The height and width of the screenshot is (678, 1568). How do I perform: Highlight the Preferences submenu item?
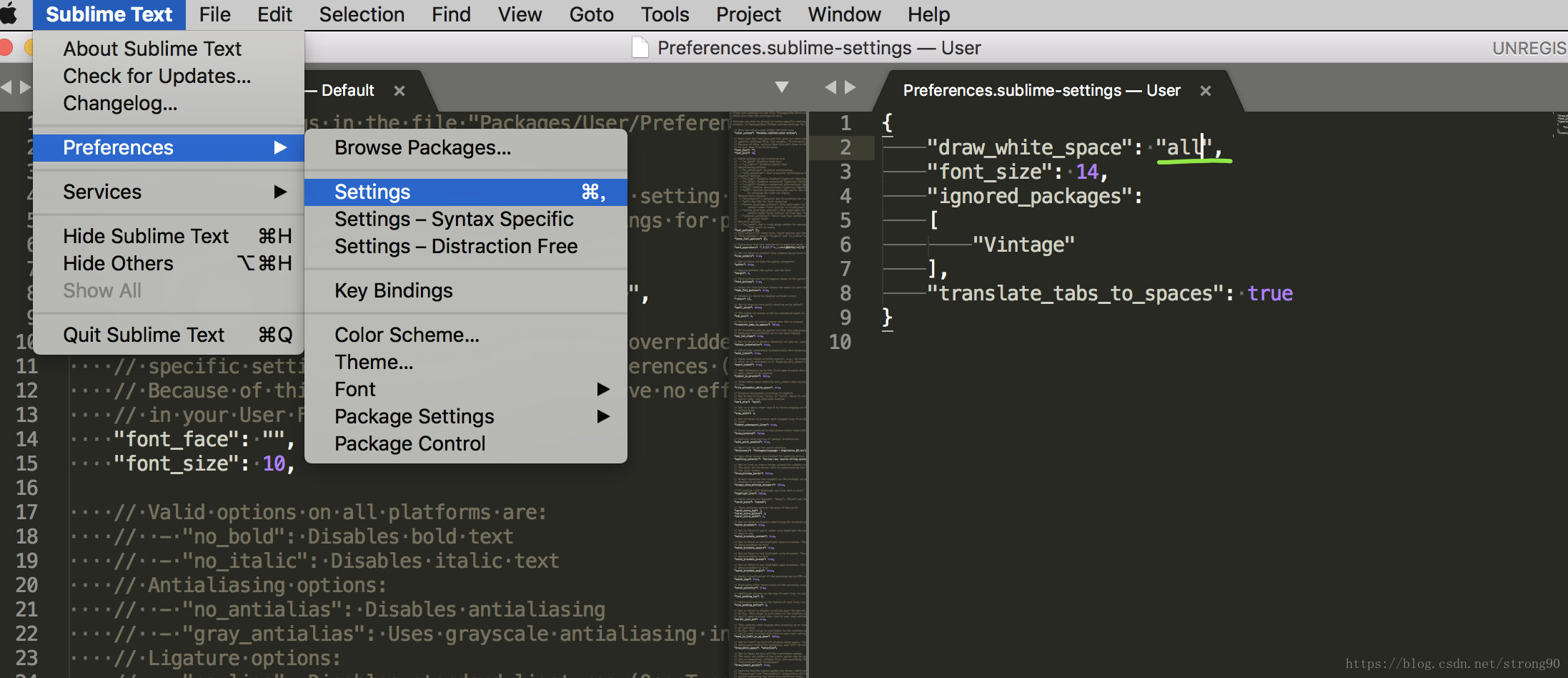pyautogui.click(x=169, y=147)
